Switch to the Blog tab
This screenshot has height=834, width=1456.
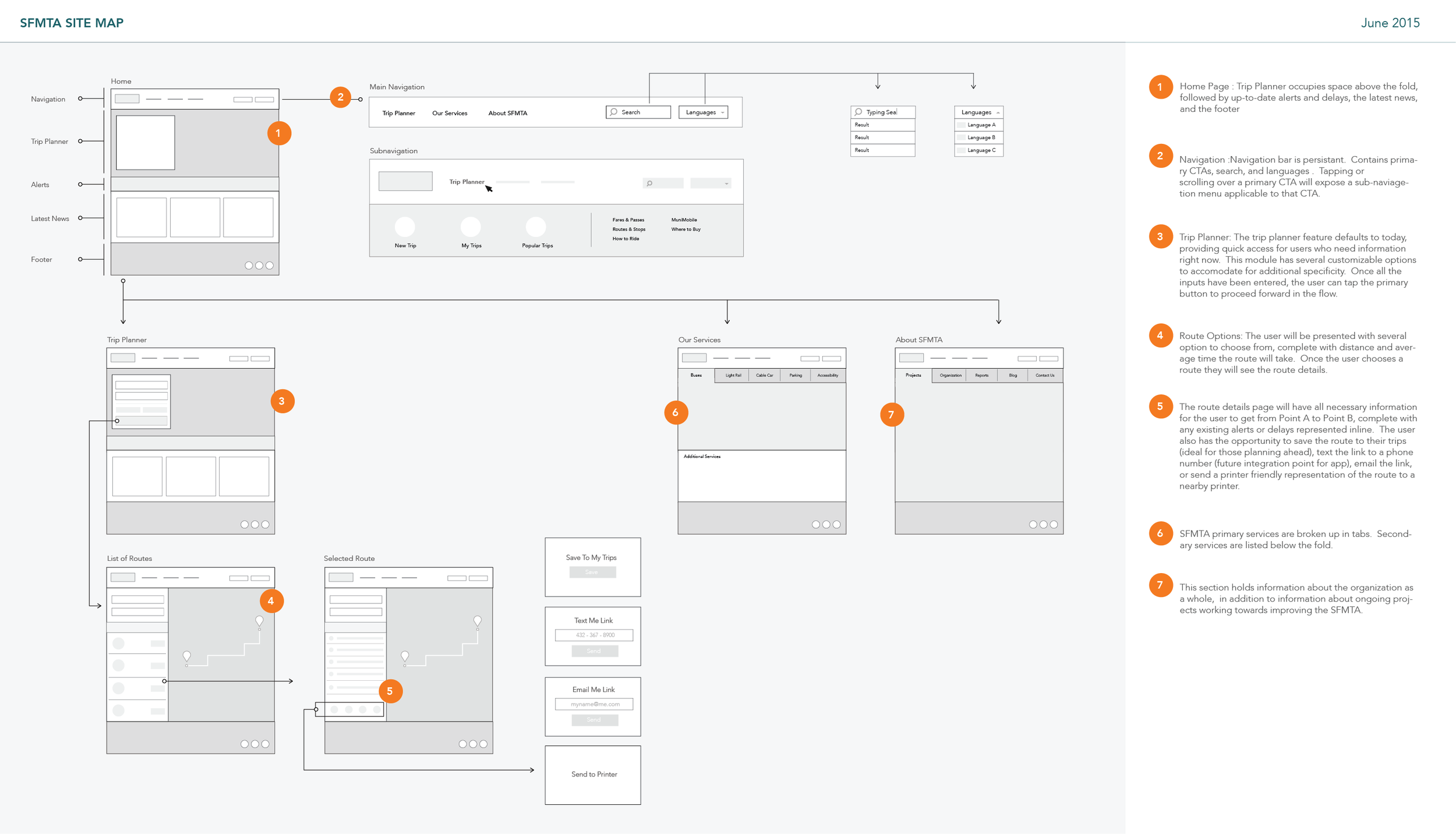coord(1013,376)
